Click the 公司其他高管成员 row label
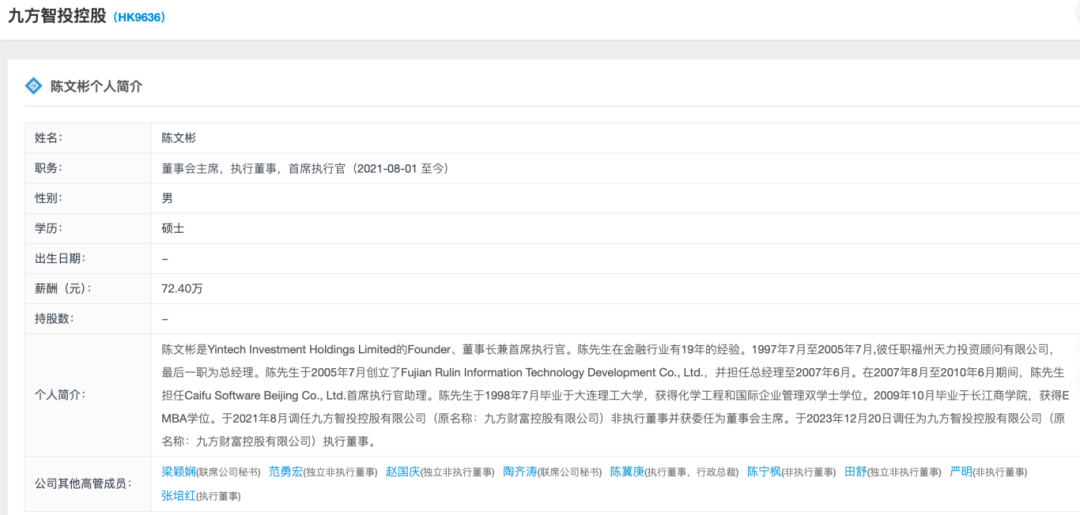 pos(83,483)
